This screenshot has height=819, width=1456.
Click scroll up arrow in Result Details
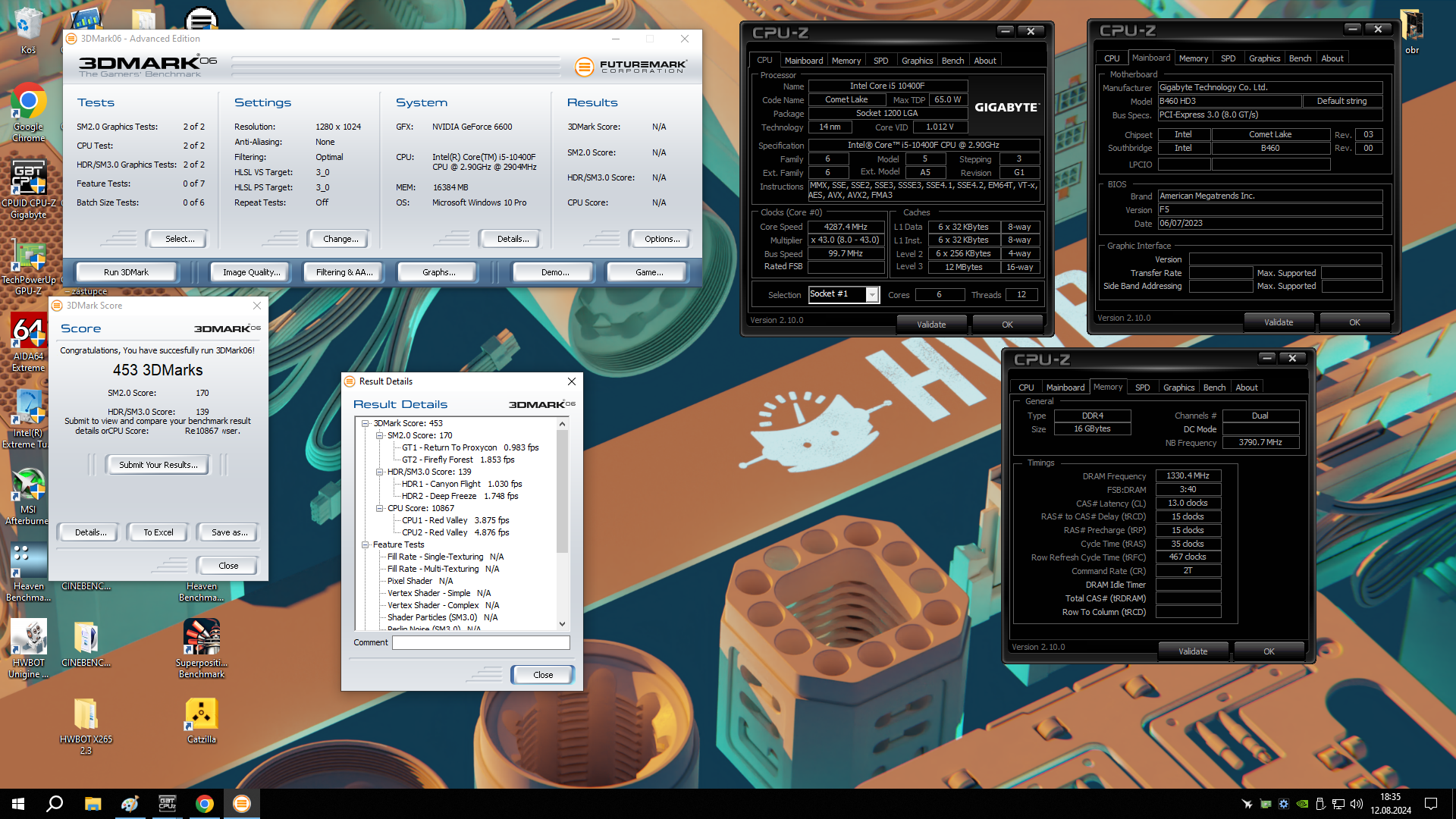coord(562,424)
